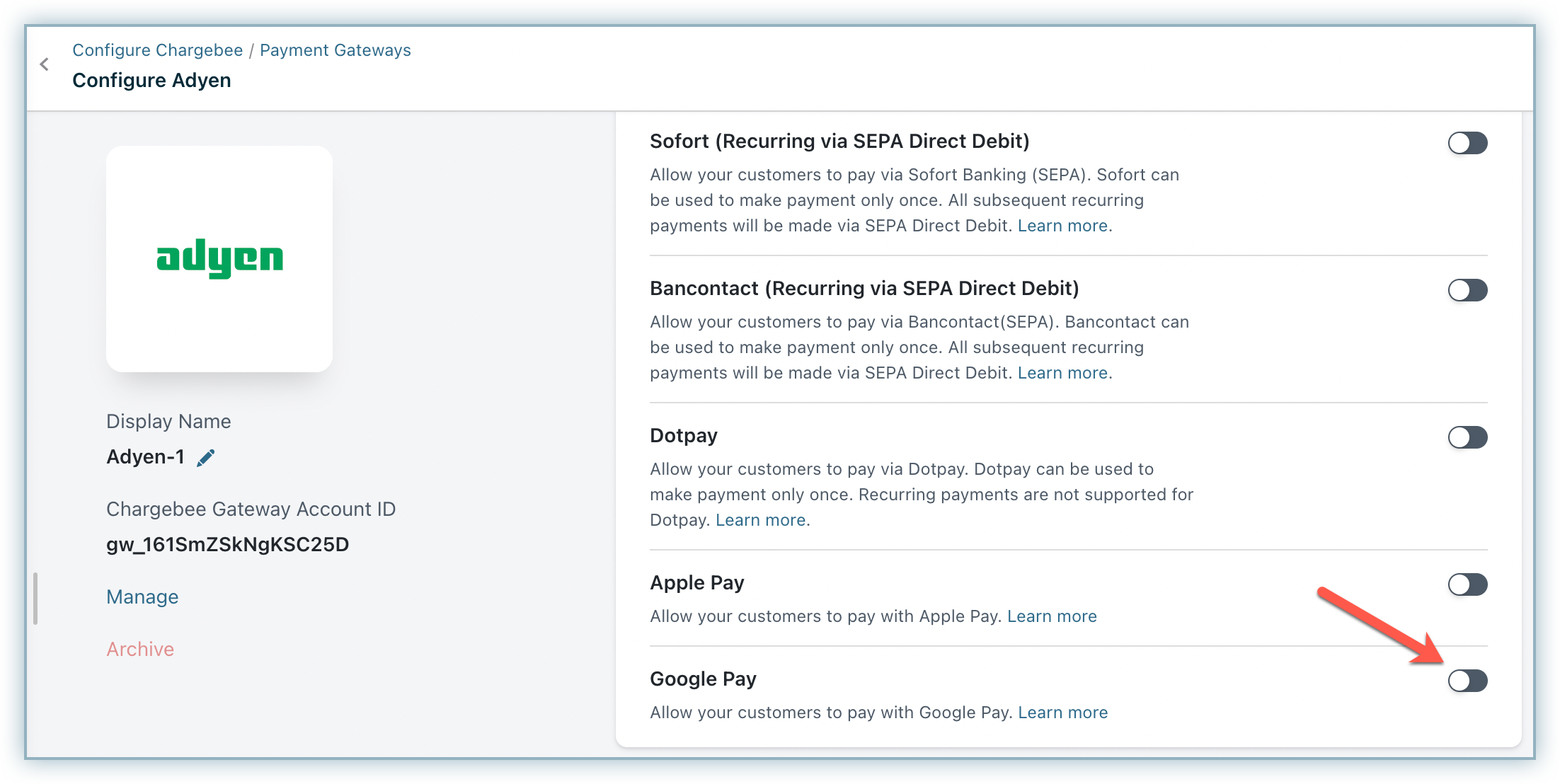This screenshot has width=1560, height=784.
Task: Click the back arrow chevron icon
Action: pos(45,65)
